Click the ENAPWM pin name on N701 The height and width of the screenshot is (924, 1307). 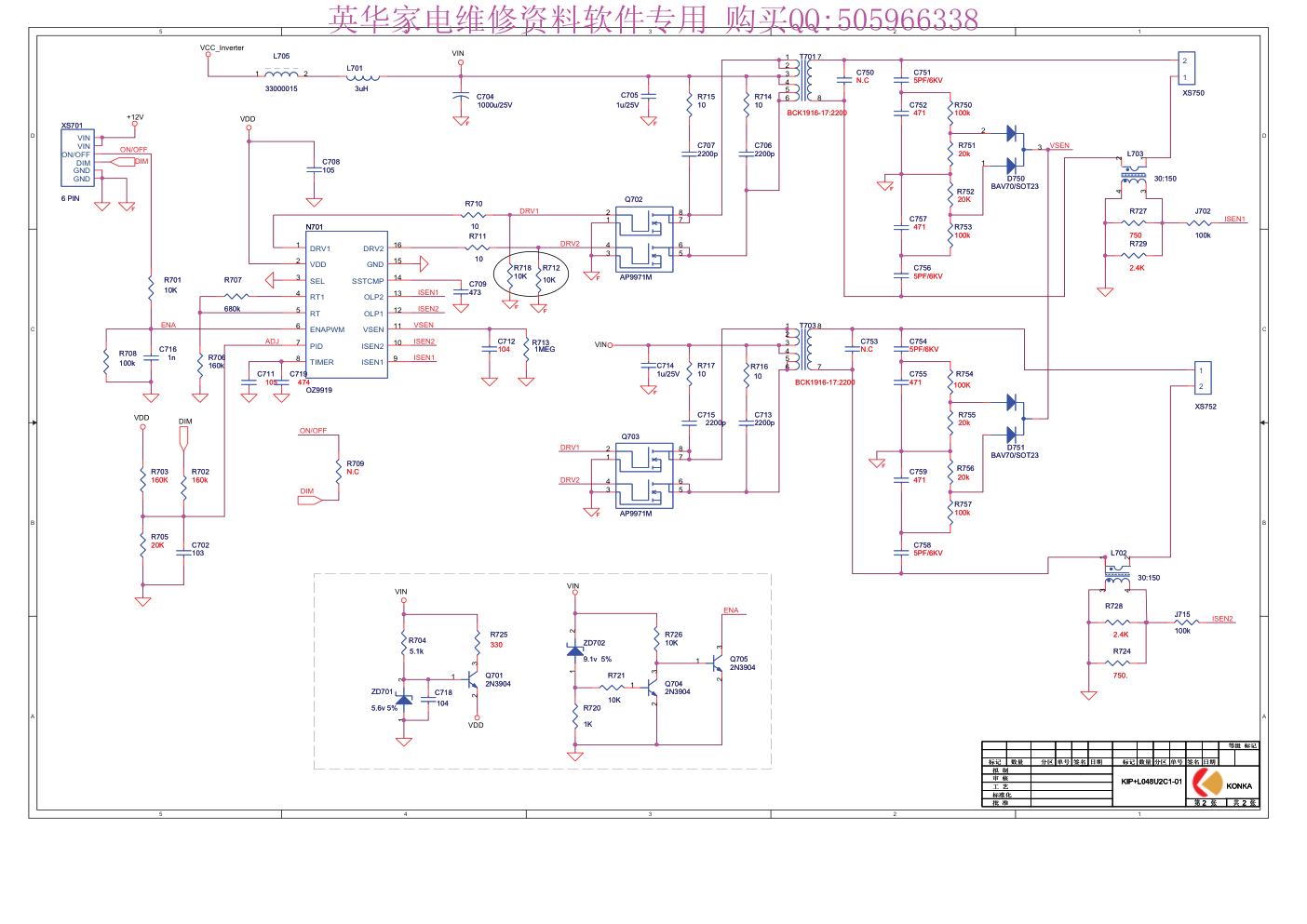click(x=327, y=329)
